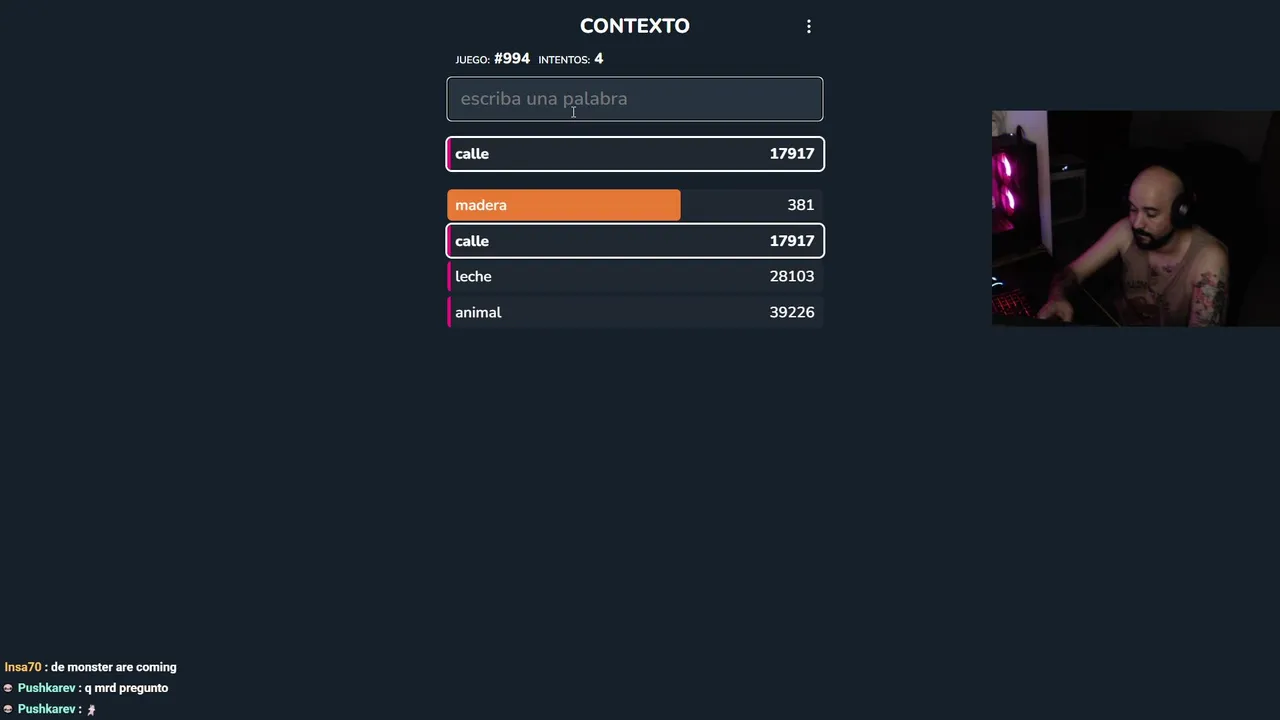Click the score 28103
The image size is (1280, 720).
click(791, 277)
